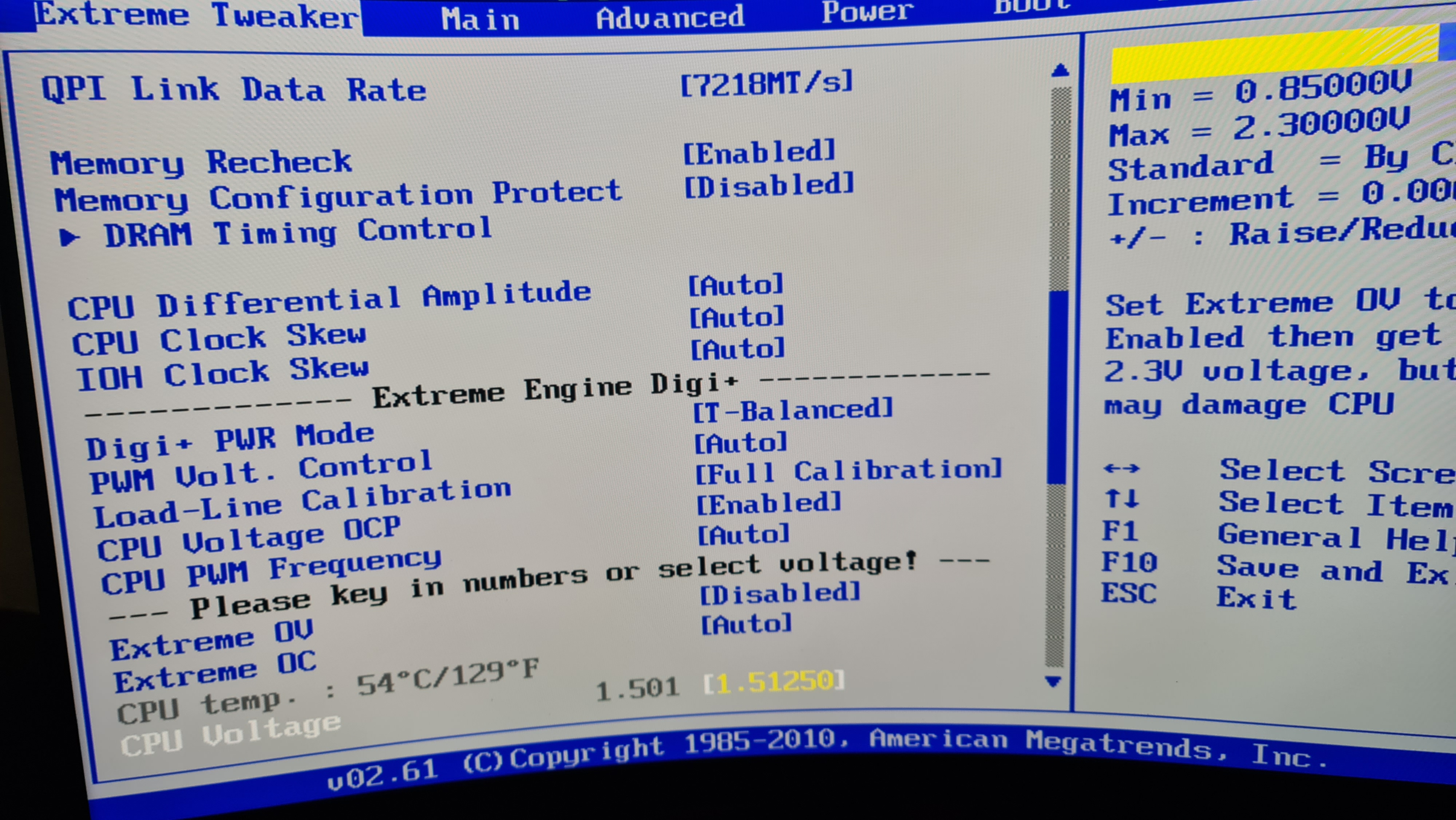This screenshot has height=820, width=1456.
Task: Click the CPU Voltage 1.51250 field
Action: 774,682
